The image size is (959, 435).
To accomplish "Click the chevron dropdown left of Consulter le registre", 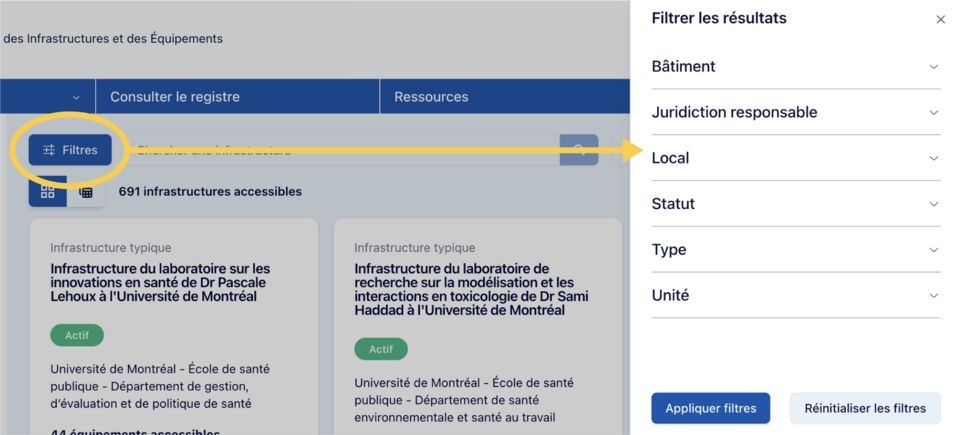I will point(76,98).
